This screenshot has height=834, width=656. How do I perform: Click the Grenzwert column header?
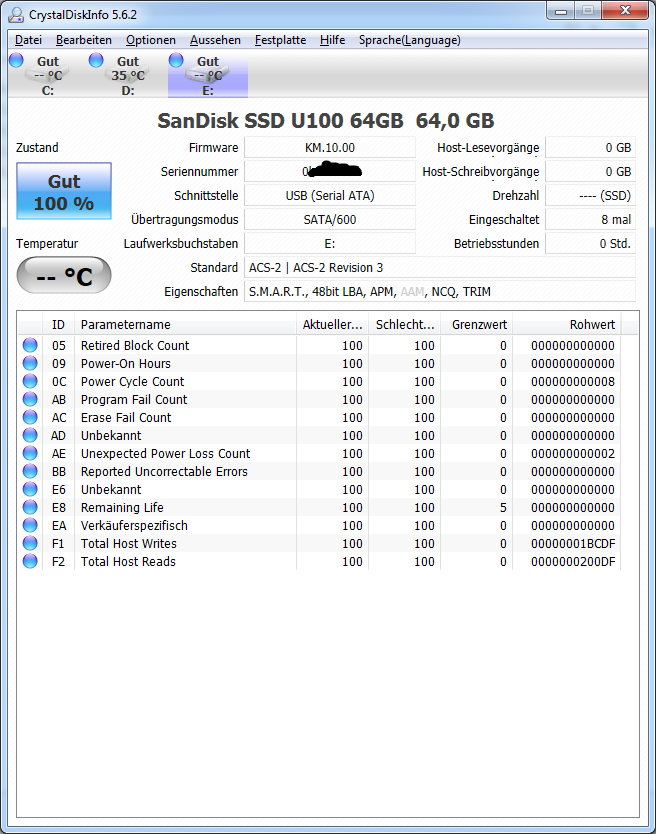(x=477, y=324)
